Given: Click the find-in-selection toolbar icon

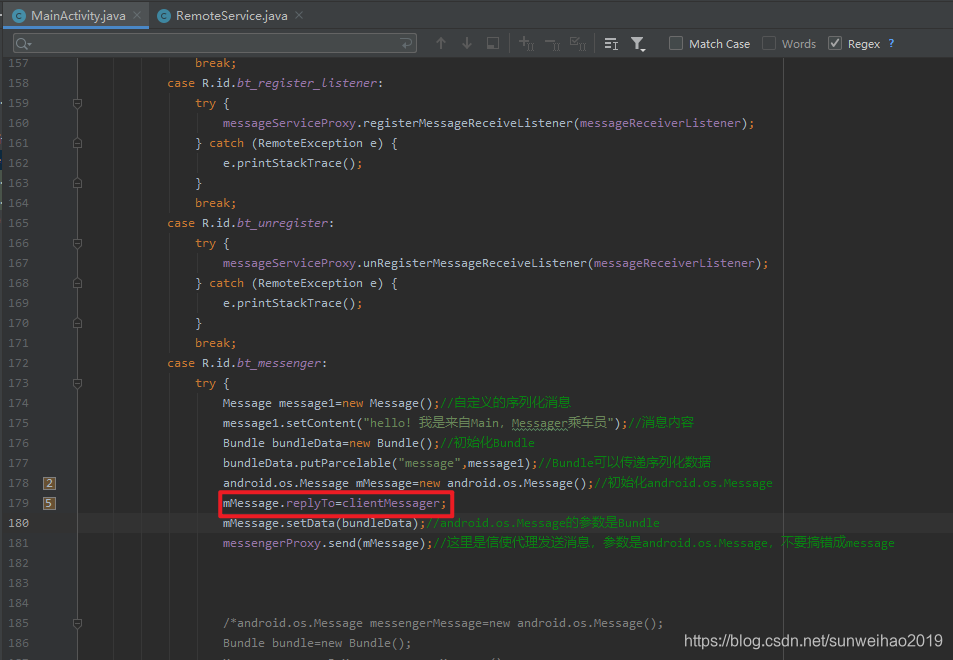Looking at the screenshot, I should [493, 43].
